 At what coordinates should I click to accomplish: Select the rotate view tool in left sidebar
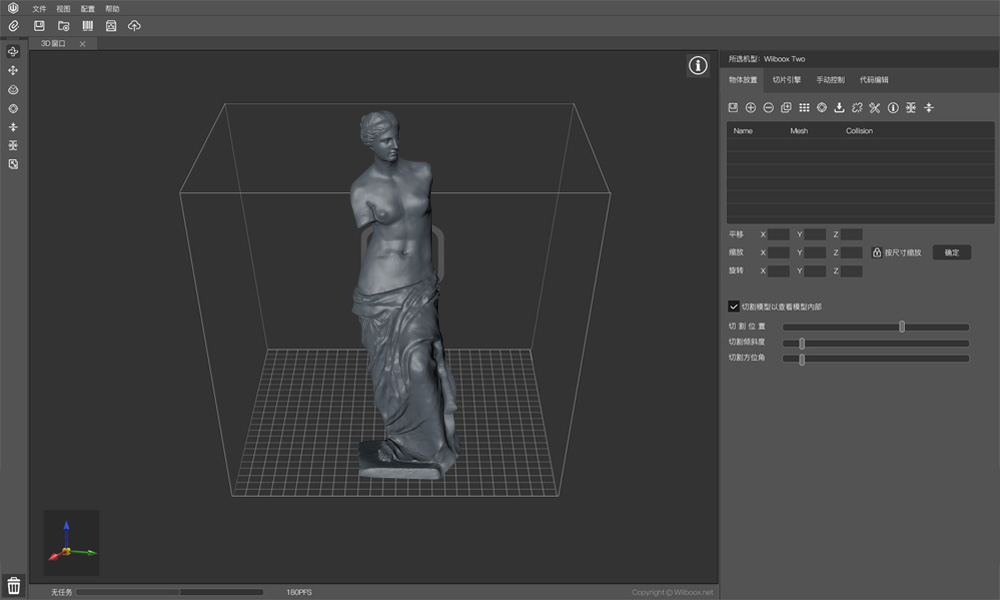pos(13,52)
